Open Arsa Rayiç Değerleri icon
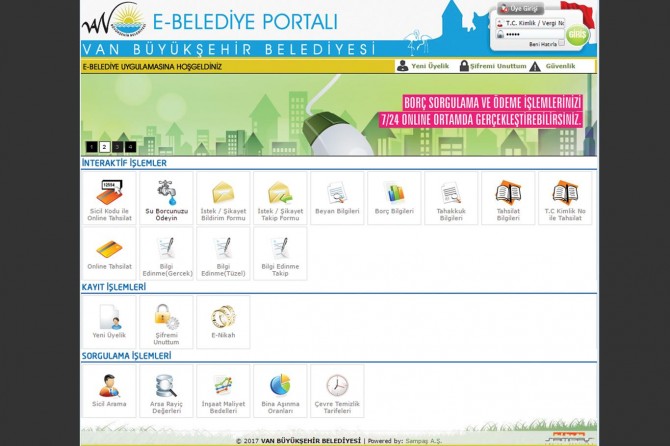Screen dimensions: 670x446 pyautogui.click(x=166, y=386)
